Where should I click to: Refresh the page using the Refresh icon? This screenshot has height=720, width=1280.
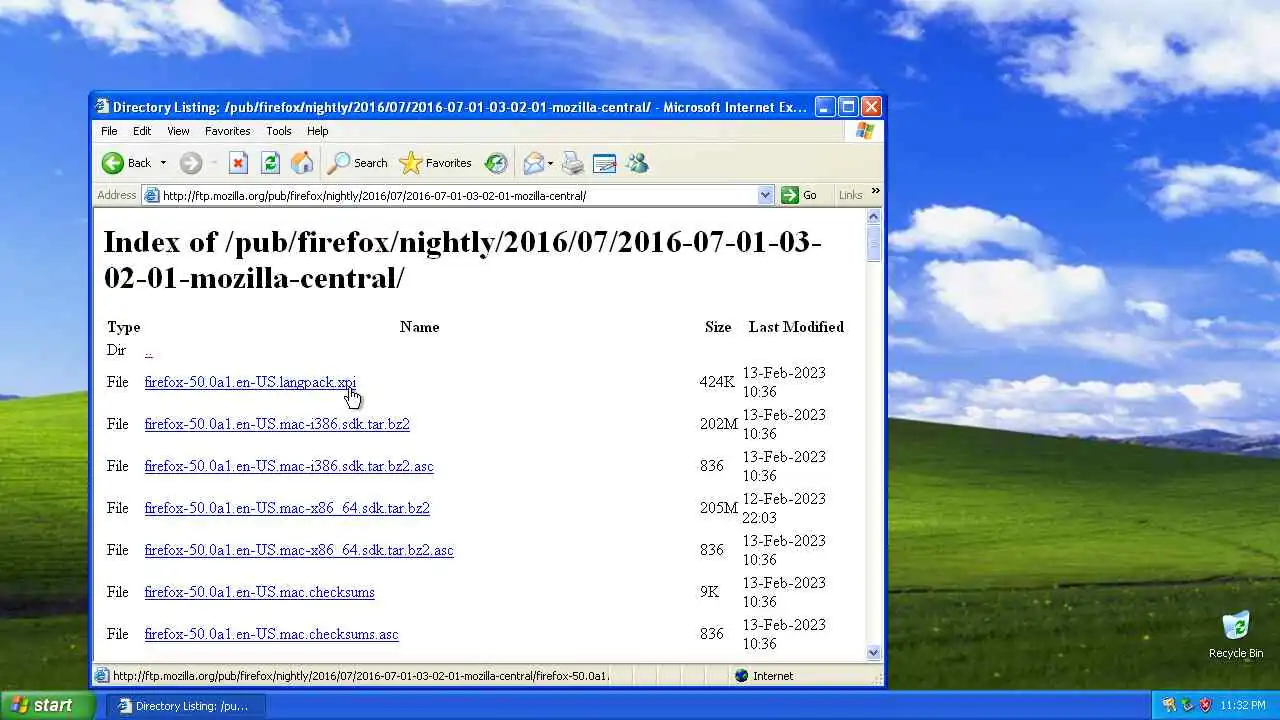tap(270, 163)
